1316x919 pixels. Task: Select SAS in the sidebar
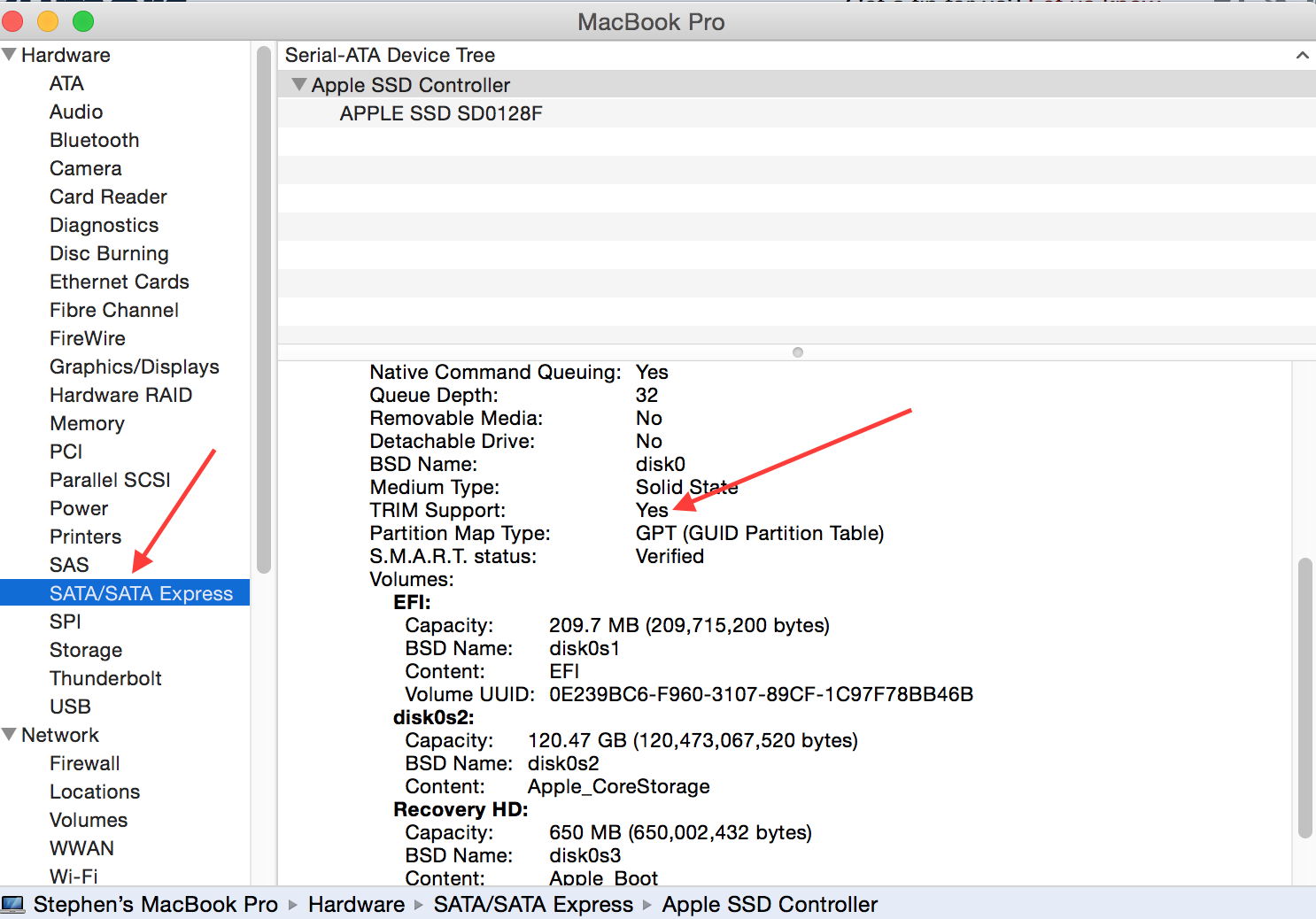pyautogui.click(x=69, y=565)
